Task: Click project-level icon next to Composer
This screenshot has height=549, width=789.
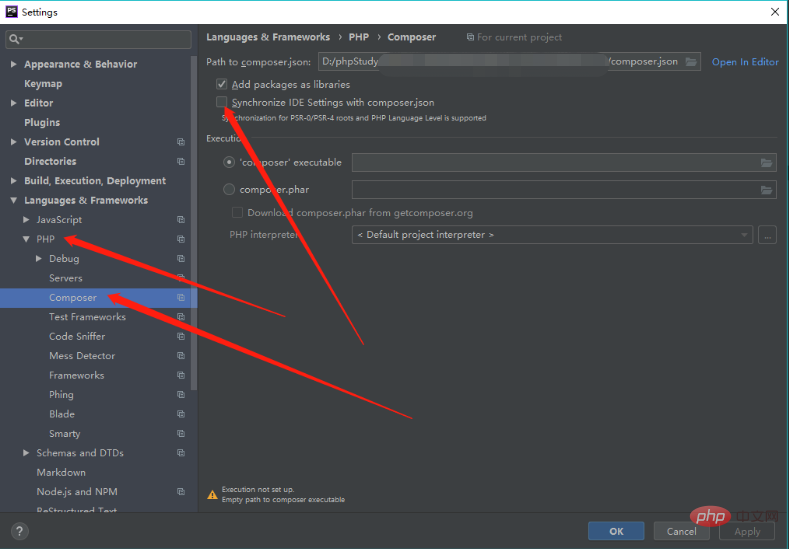Action: click(x=181, y=297)
